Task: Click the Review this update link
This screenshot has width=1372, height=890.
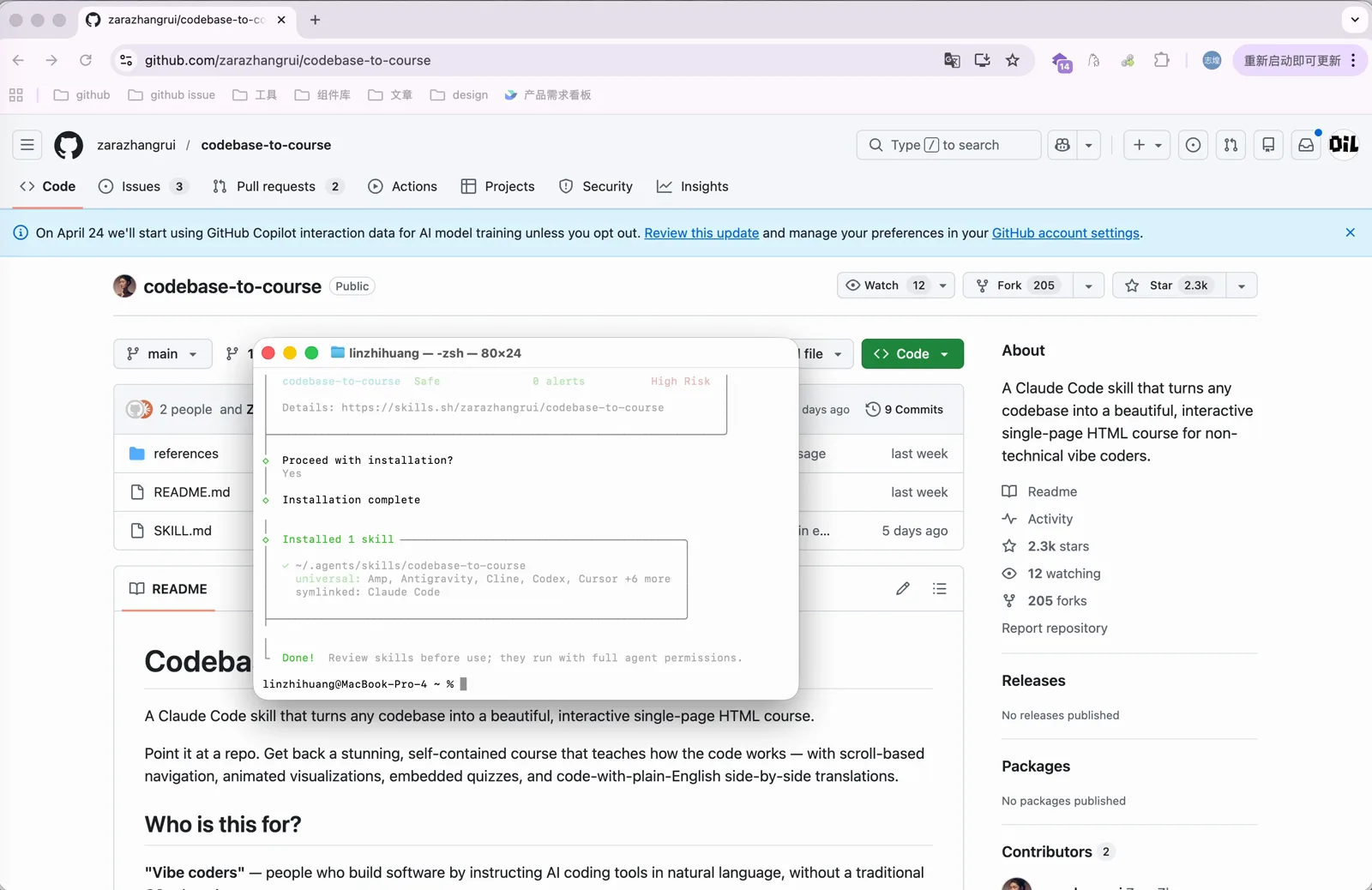Action: (701, 233)
